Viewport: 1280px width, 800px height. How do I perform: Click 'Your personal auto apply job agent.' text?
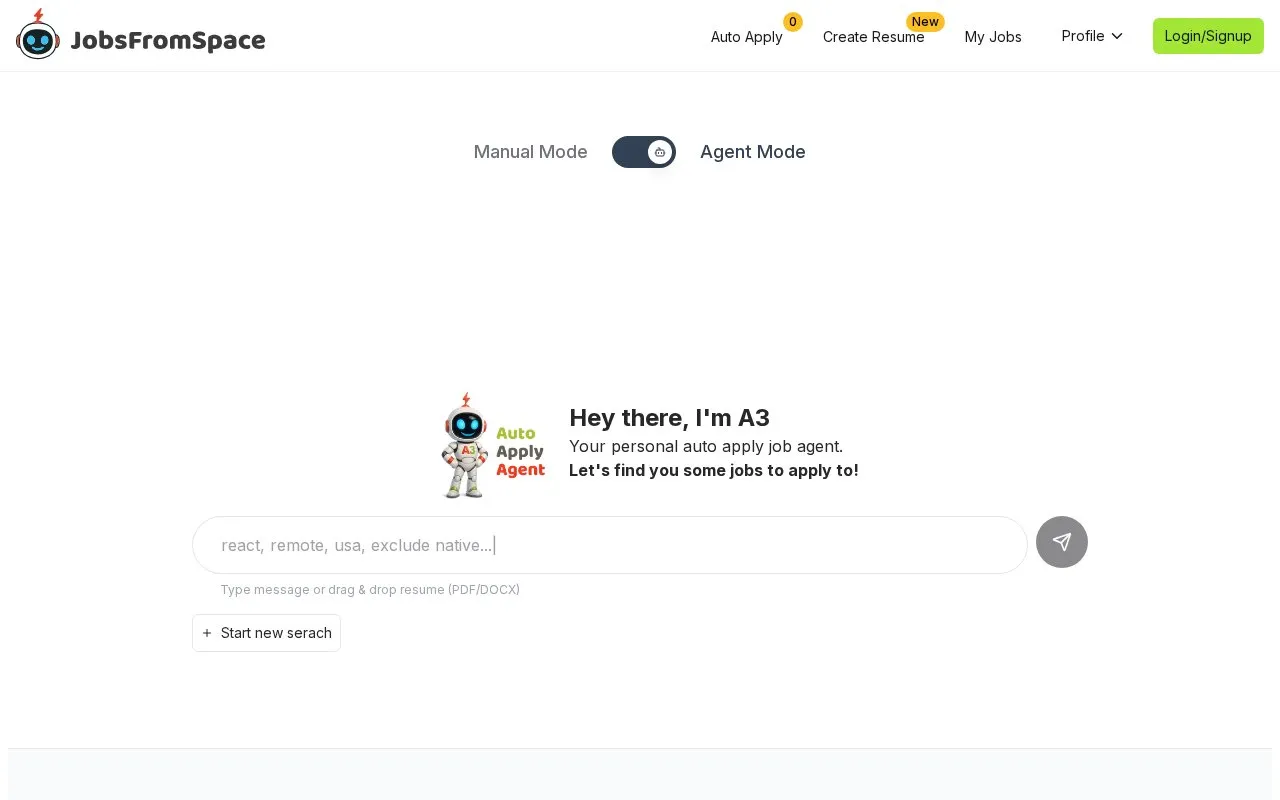[706, 446]
